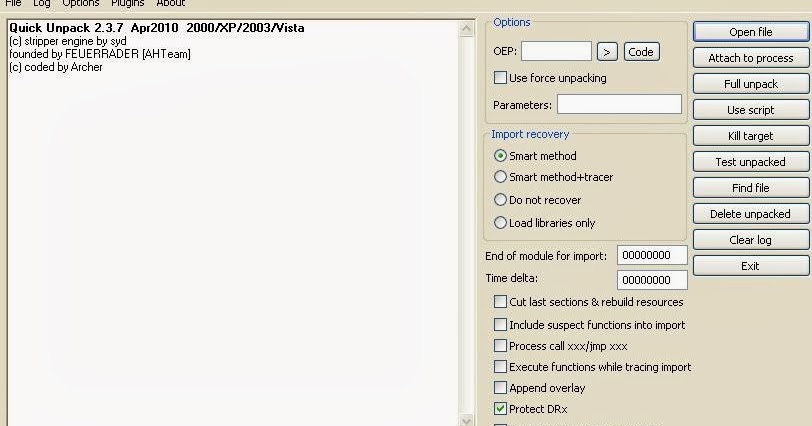Click Delete unpacked button
812x426 pixels.
(x=750, y=214)
